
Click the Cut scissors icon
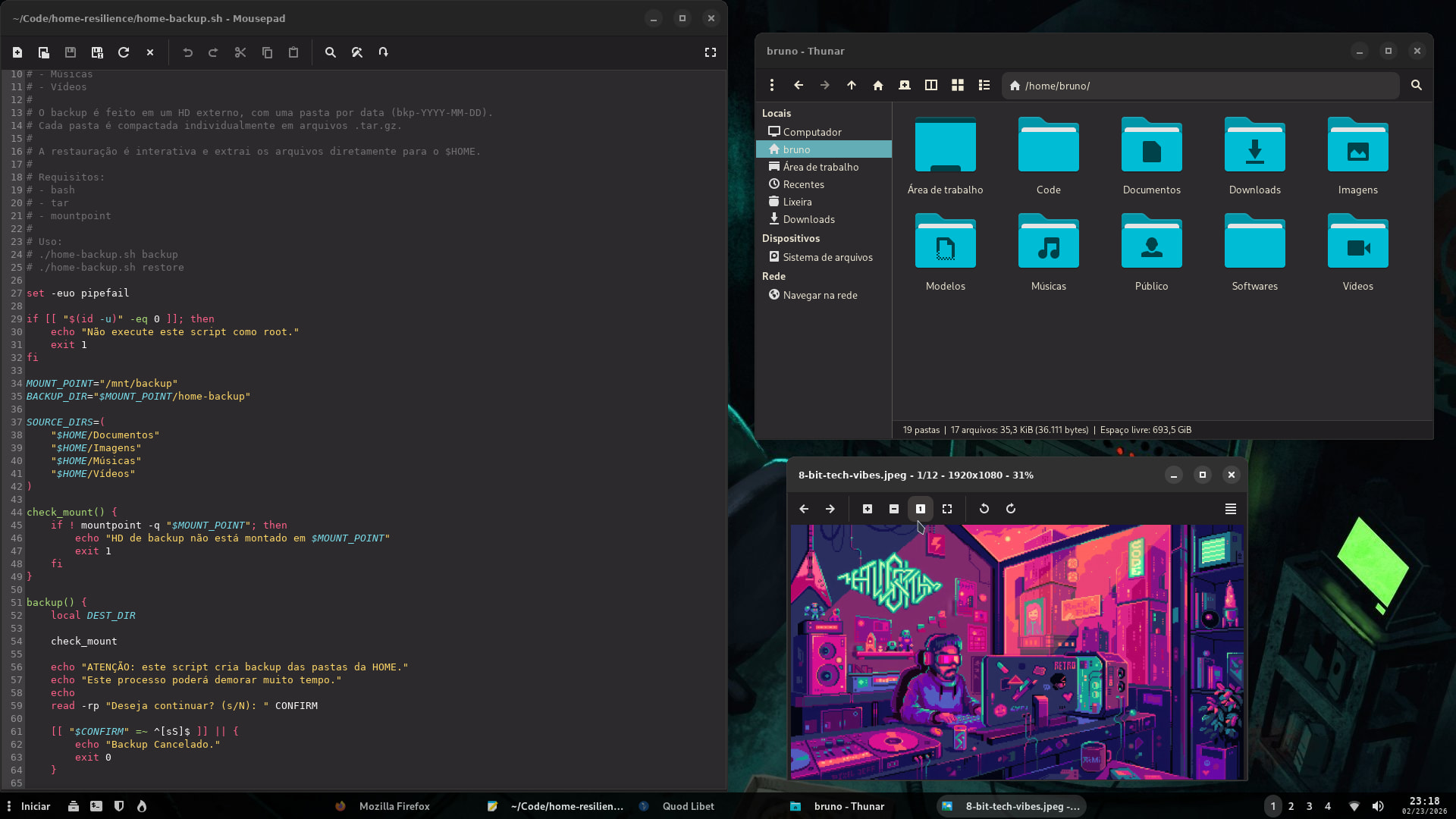[240, 52]
